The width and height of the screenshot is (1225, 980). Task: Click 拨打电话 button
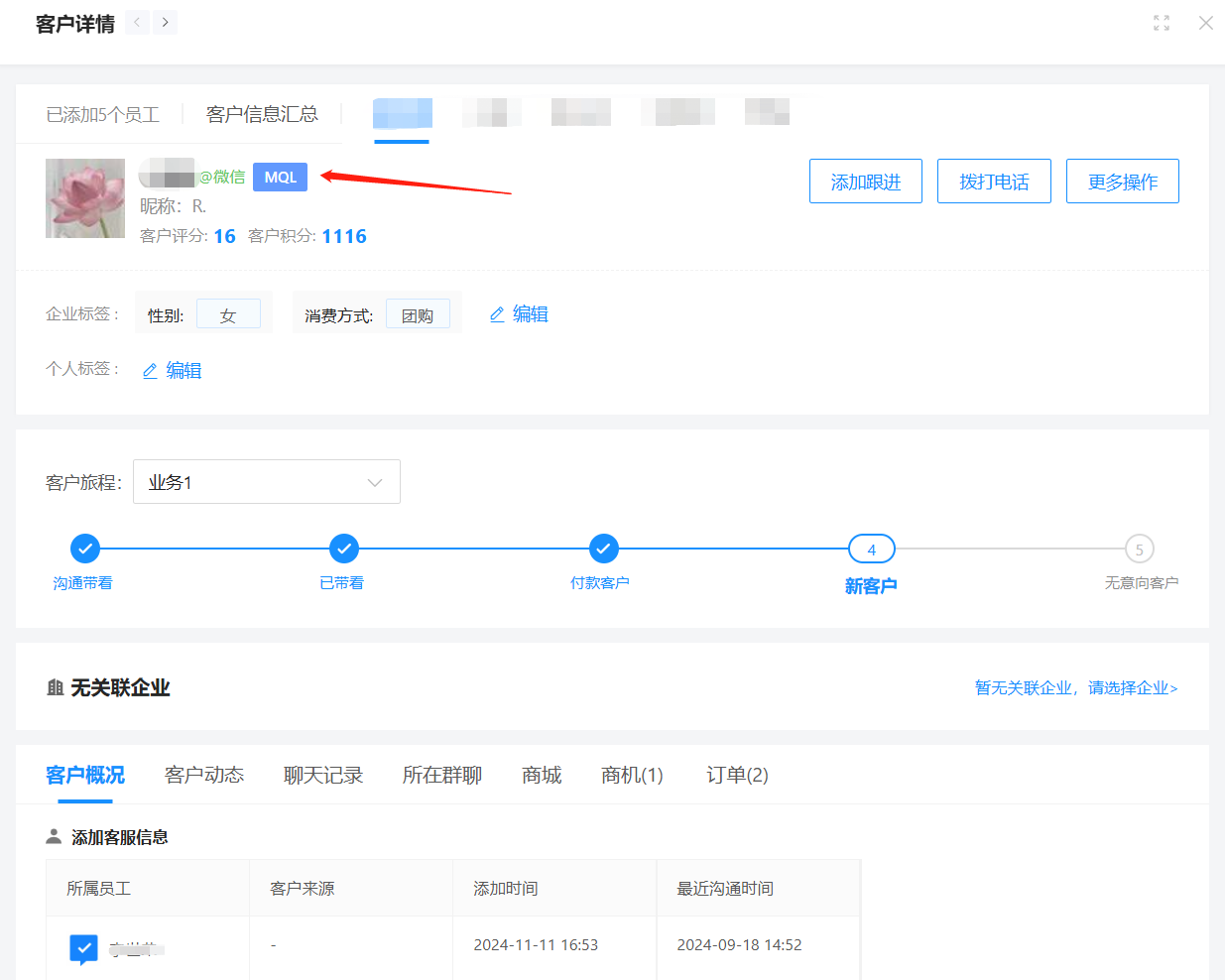(994, 182)
